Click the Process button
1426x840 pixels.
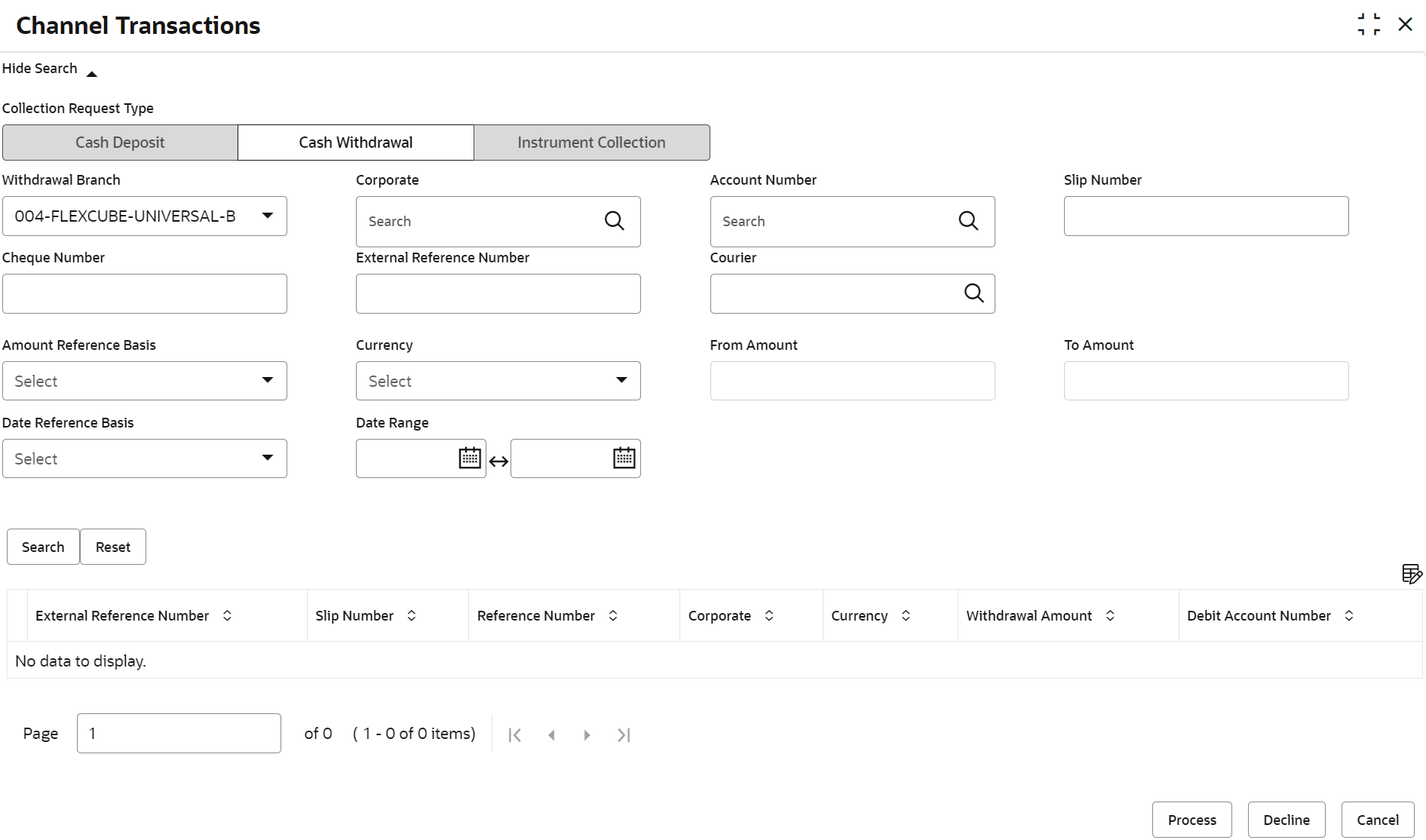[x=1191, y=820]
